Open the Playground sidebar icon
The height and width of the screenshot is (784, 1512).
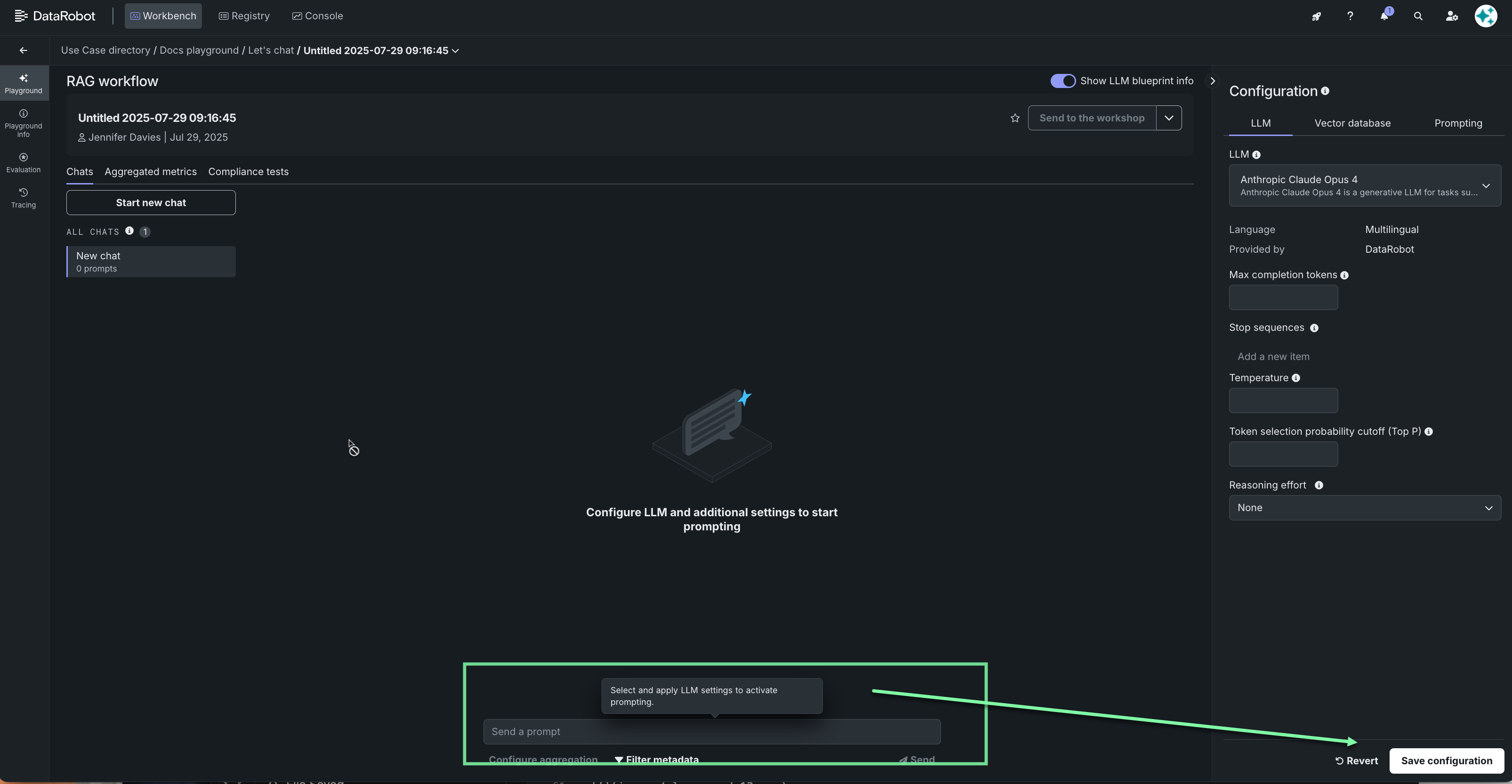(x=24, y=83)
